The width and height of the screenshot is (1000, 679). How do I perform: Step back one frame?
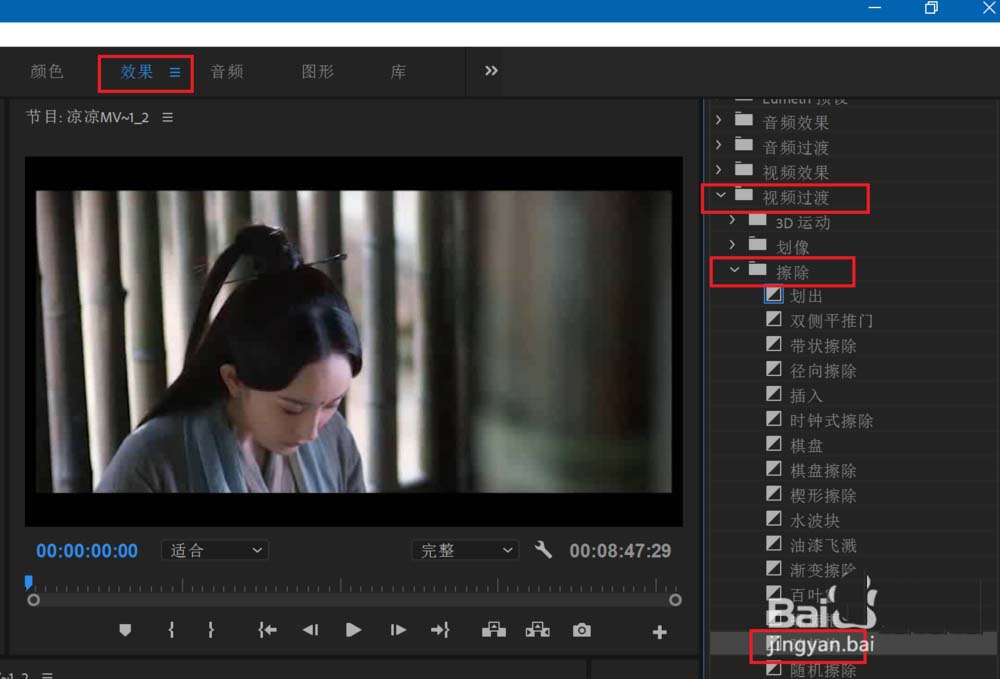(x=310, y=631)
